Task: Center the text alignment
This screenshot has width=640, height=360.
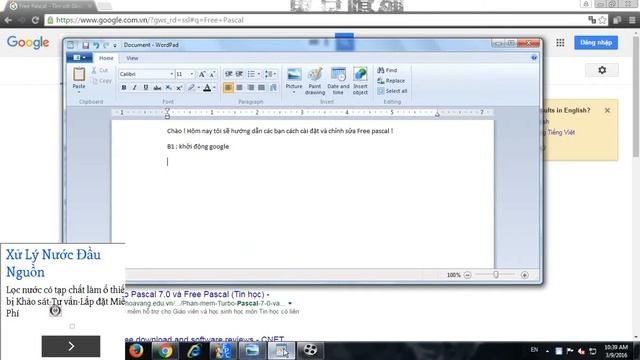Action: point(240,87)
